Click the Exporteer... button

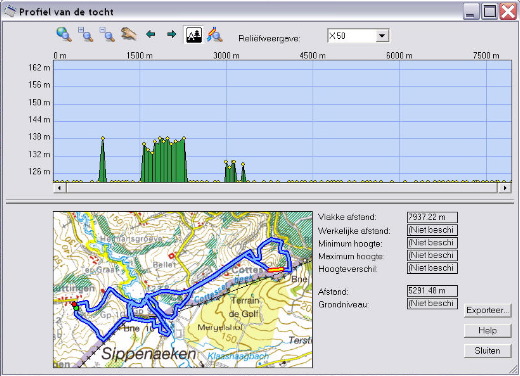click(487, 310)
